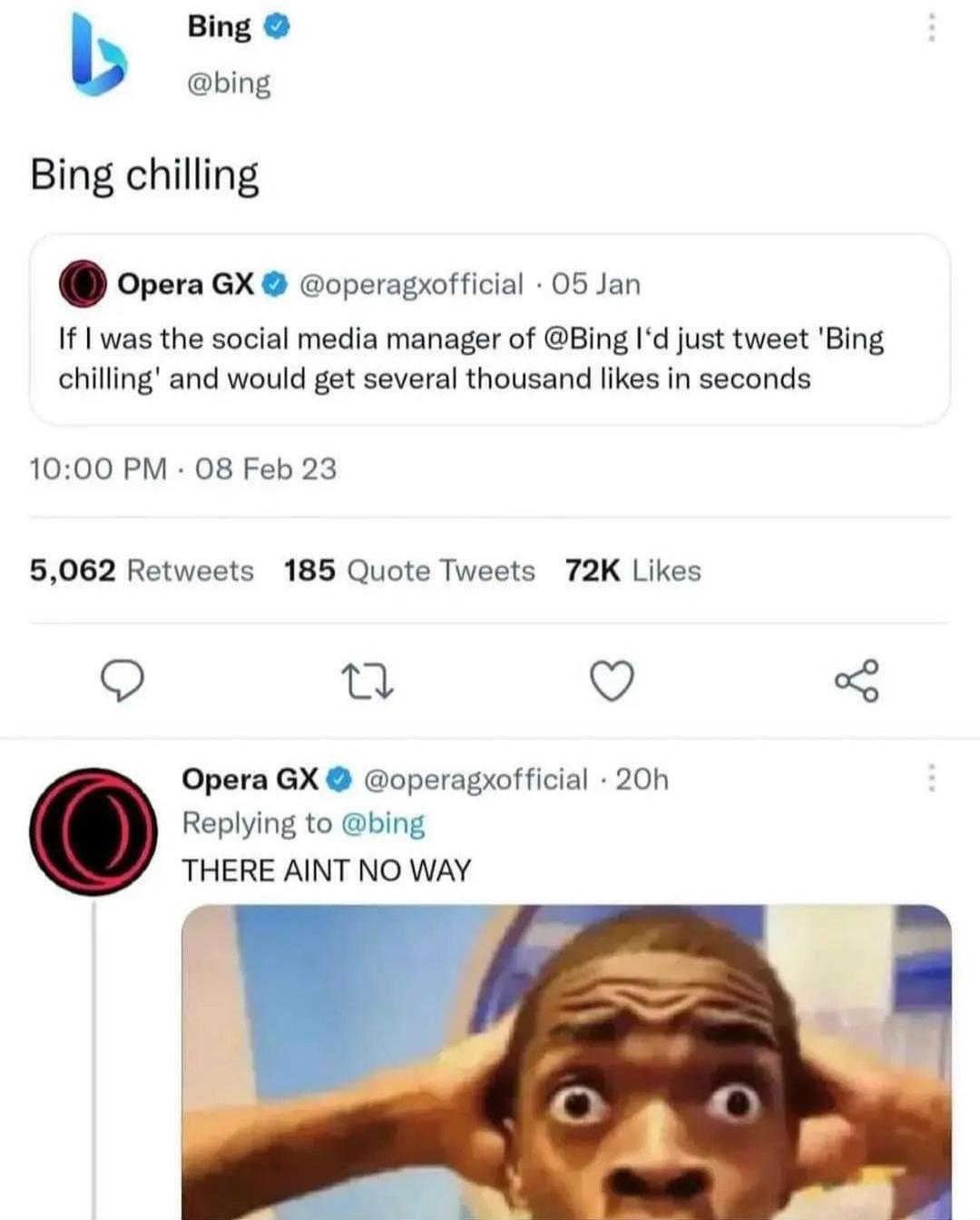Click Opera GX large avatar in reply

point(93,832)
